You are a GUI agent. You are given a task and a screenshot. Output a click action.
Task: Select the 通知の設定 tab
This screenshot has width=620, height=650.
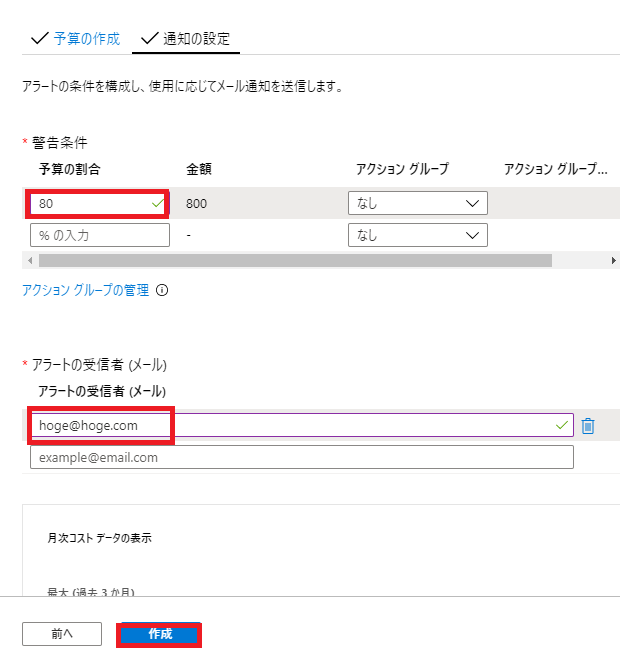(196, 39)
